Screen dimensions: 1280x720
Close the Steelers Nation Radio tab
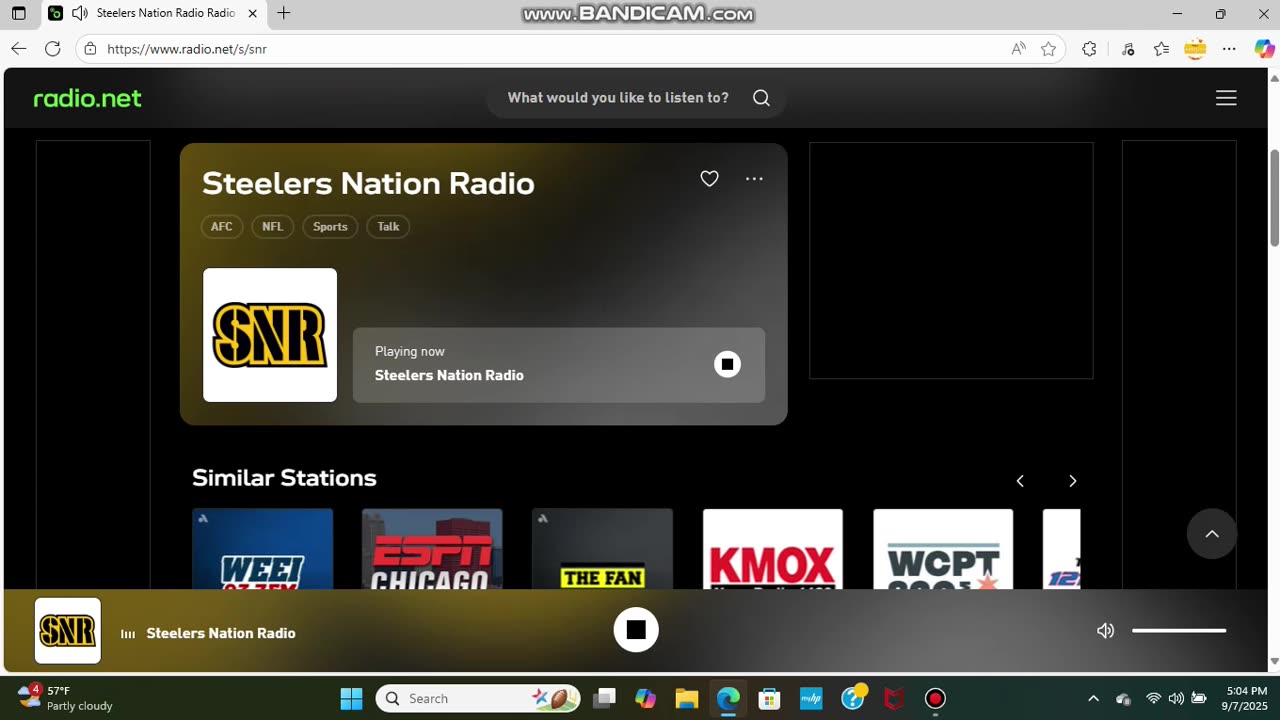252,14
